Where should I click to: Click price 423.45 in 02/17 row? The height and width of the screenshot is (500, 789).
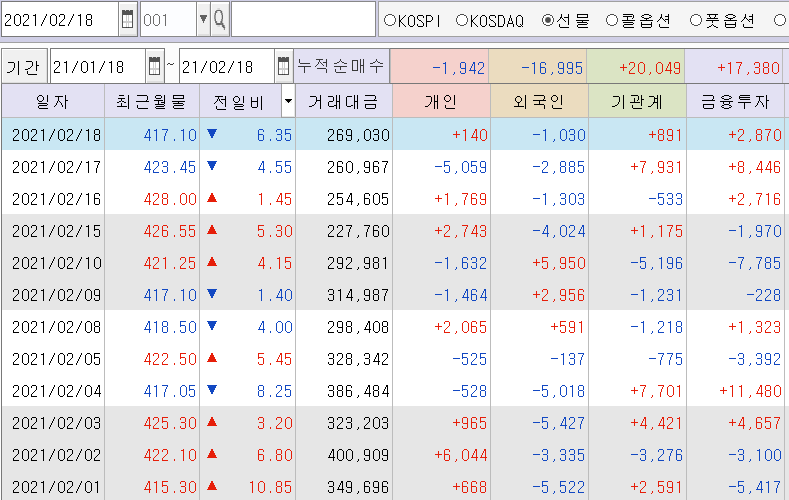170,167
